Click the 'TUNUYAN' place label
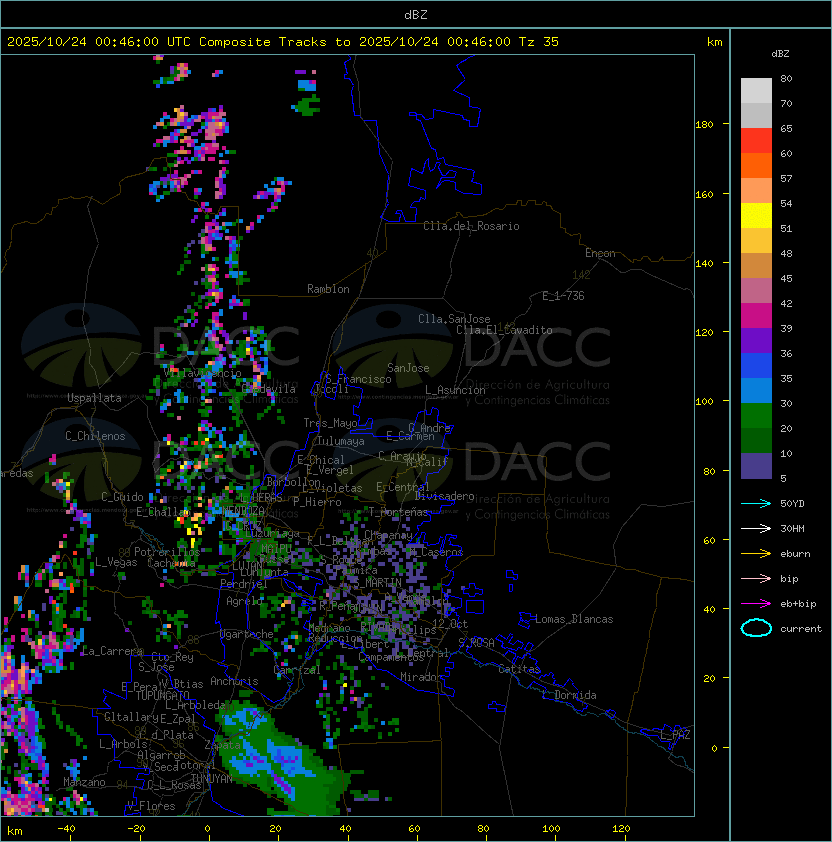The image size is (832, 842). [212, 779]
